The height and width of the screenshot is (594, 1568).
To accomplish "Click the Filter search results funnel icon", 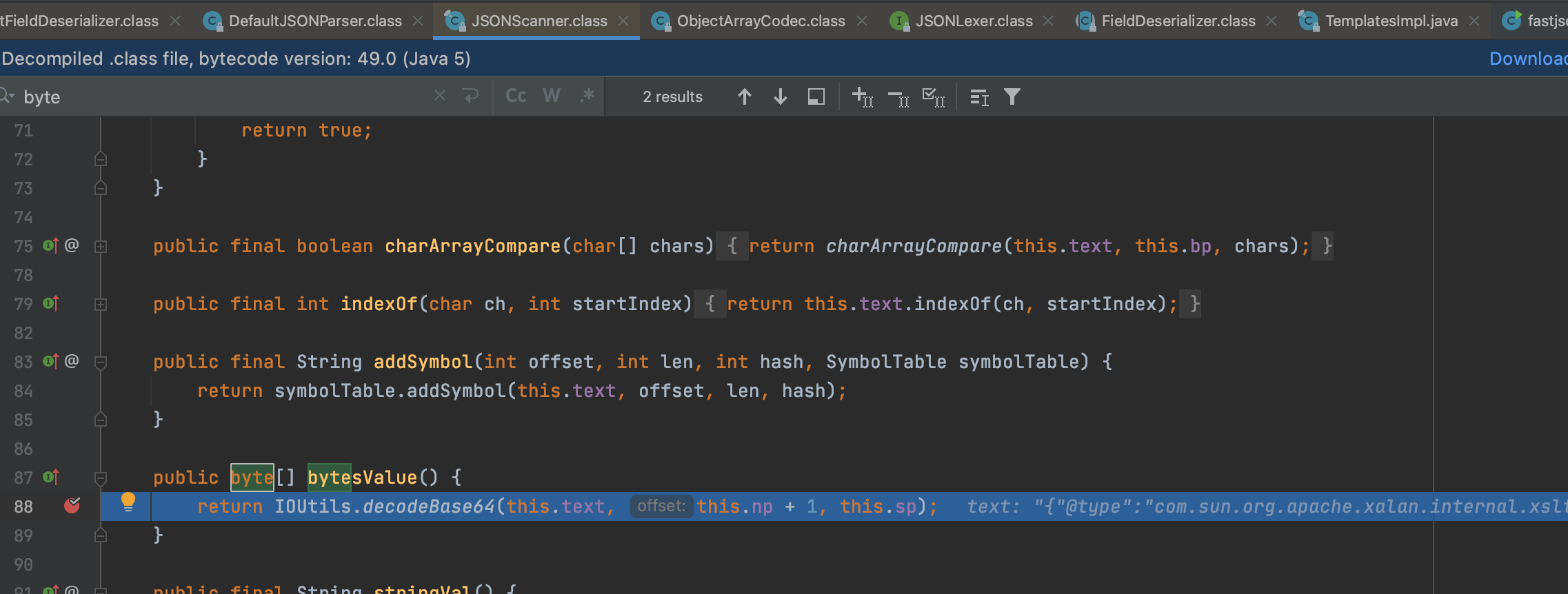I will [x=1012, y=97].
